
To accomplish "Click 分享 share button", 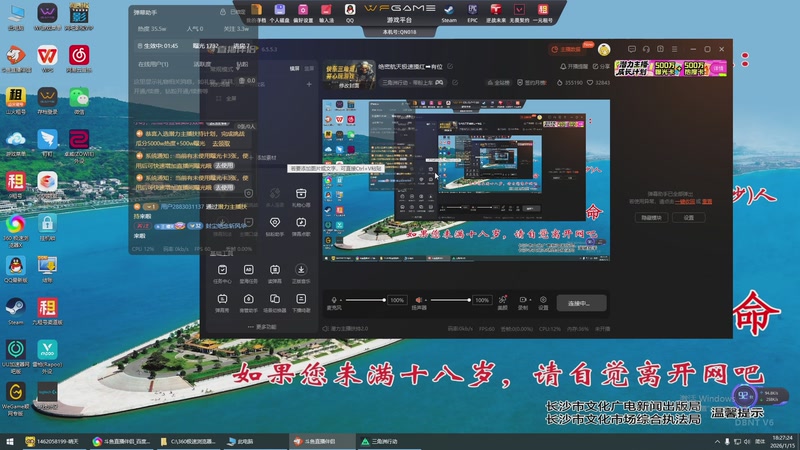I will point(601,66).
